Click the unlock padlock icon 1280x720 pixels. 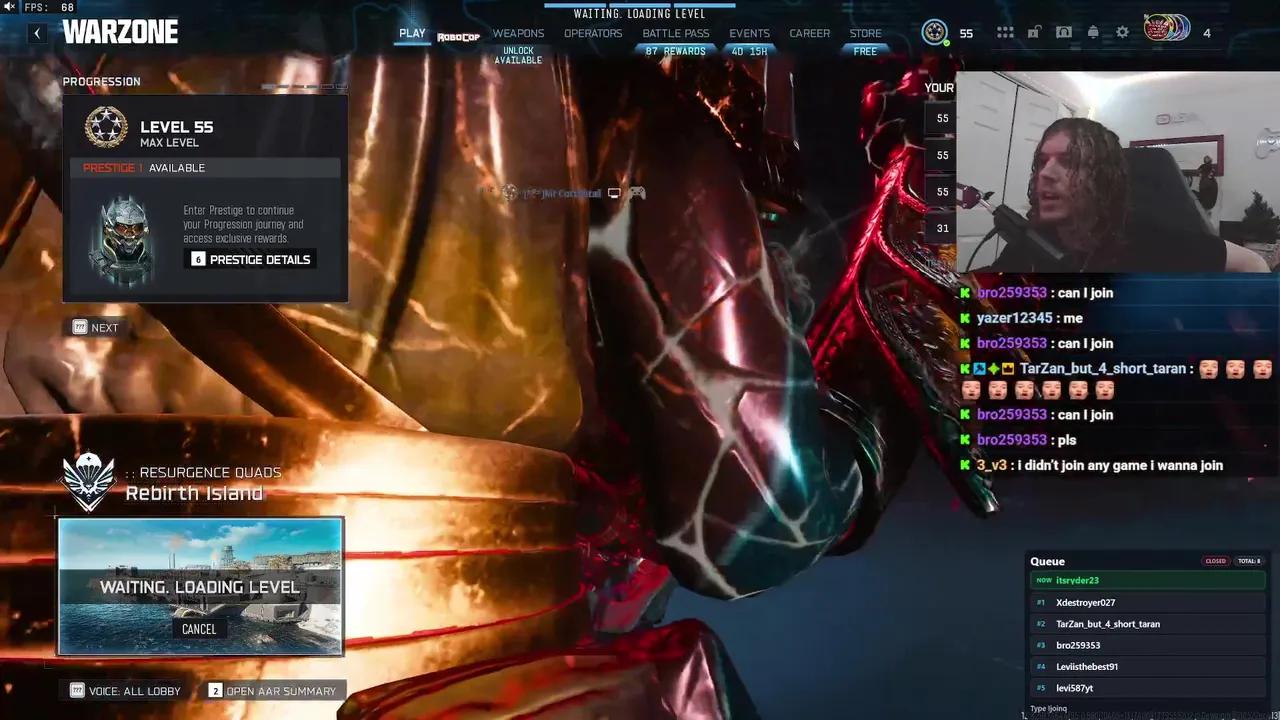click(1034, 33)
